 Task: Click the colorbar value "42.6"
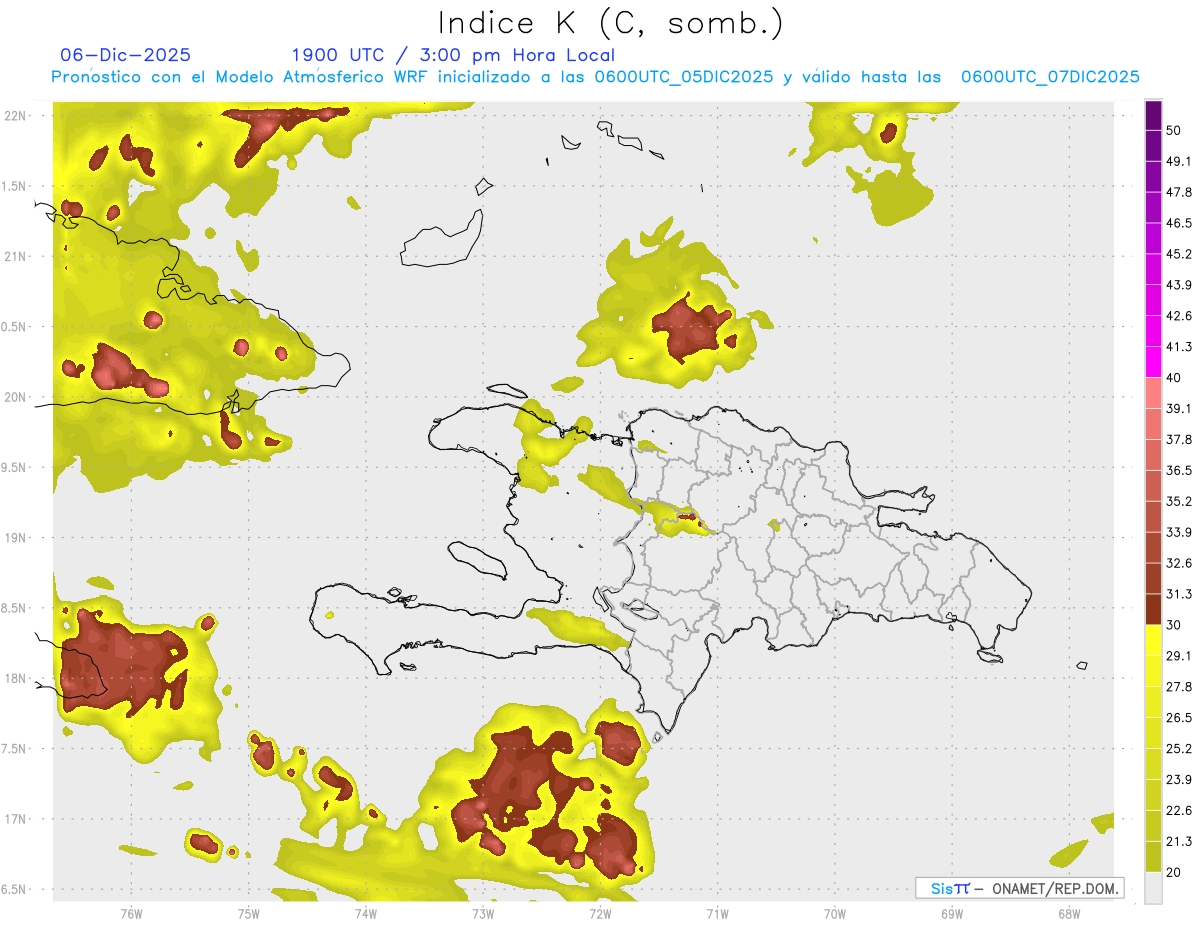[x=1180, y=316]
